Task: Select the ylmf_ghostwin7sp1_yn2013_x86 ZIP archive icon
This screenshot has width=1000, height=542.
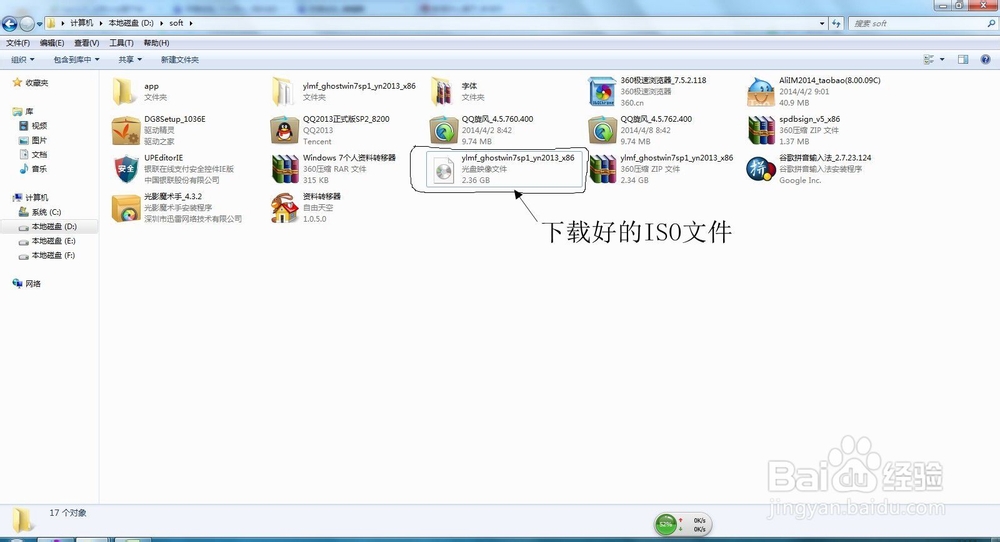Action: (602, 169)
